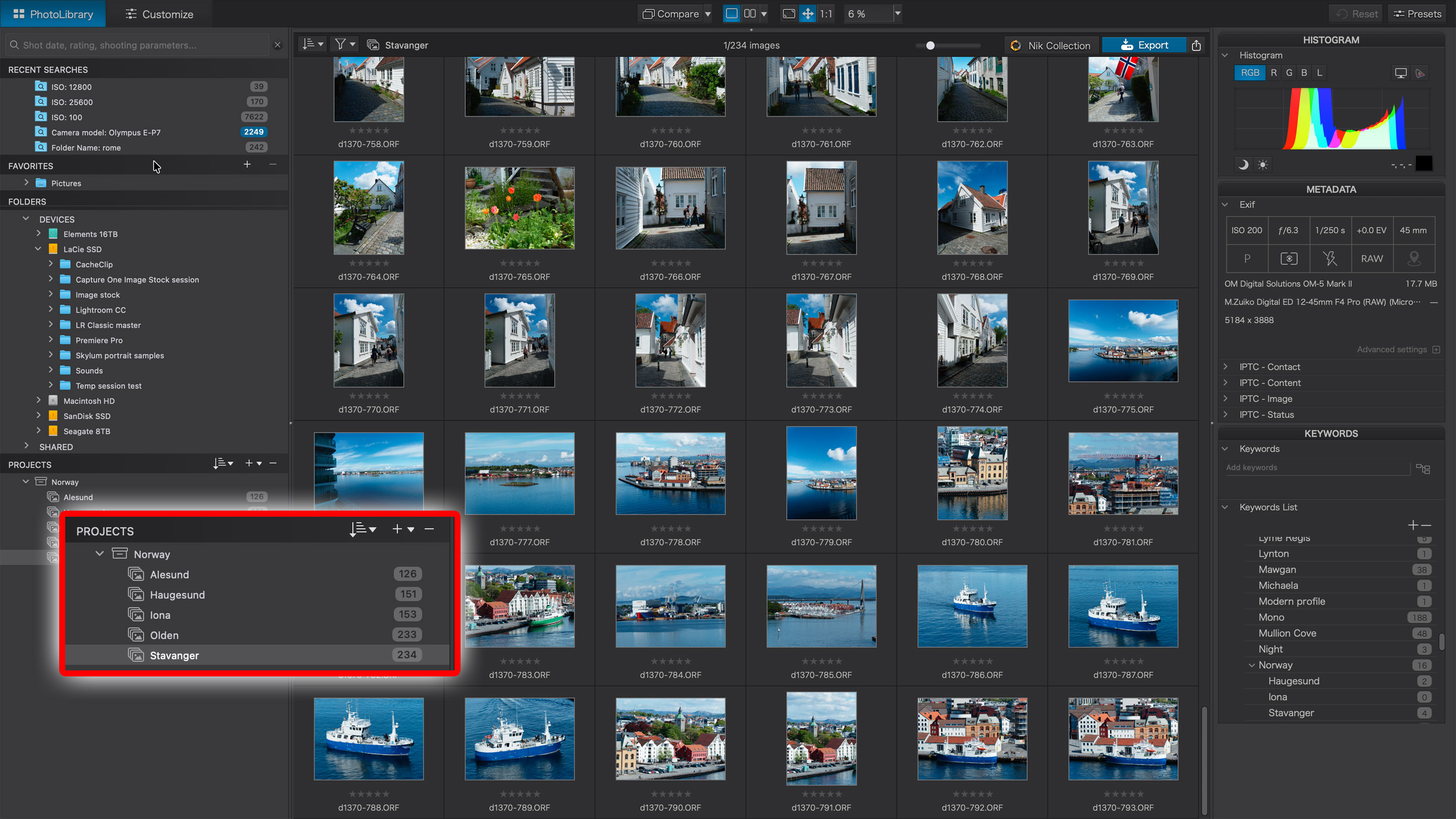The width and height of the screenshot is (1456, 819).
Task: Select the fit-to-screen zoom icon
Action: click(x=789, y=14)
